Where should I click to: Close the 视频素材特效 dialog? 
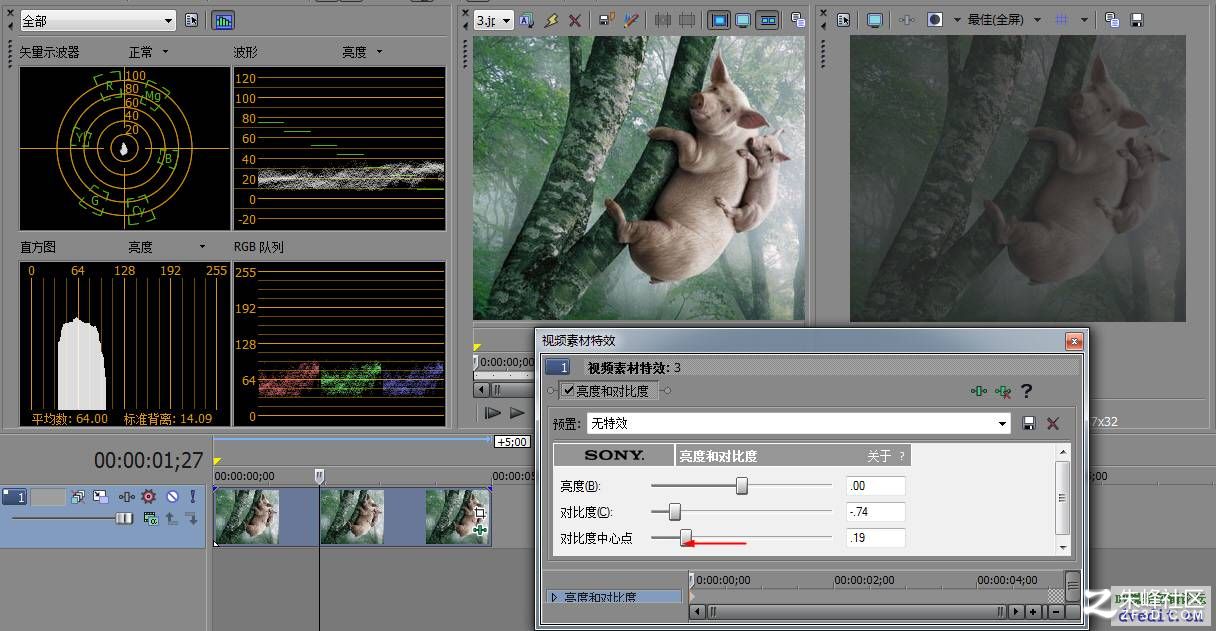coord(1074,342)
